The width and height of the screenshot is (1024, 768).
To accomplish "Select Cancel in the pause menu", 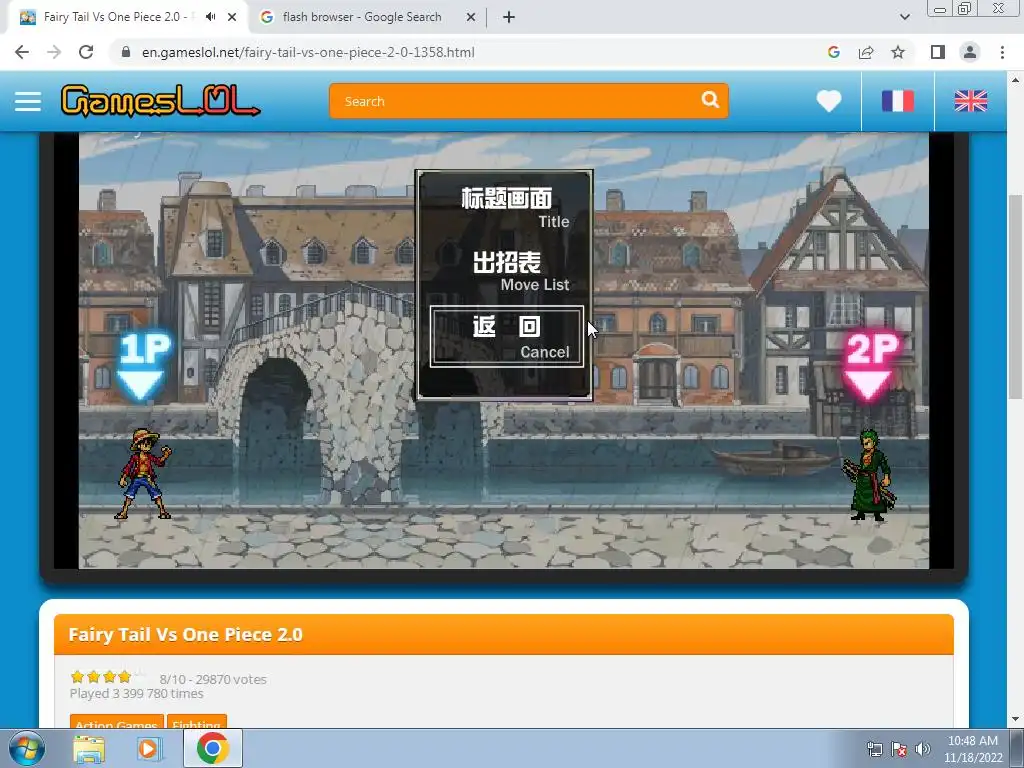I will tap(507, 336).
